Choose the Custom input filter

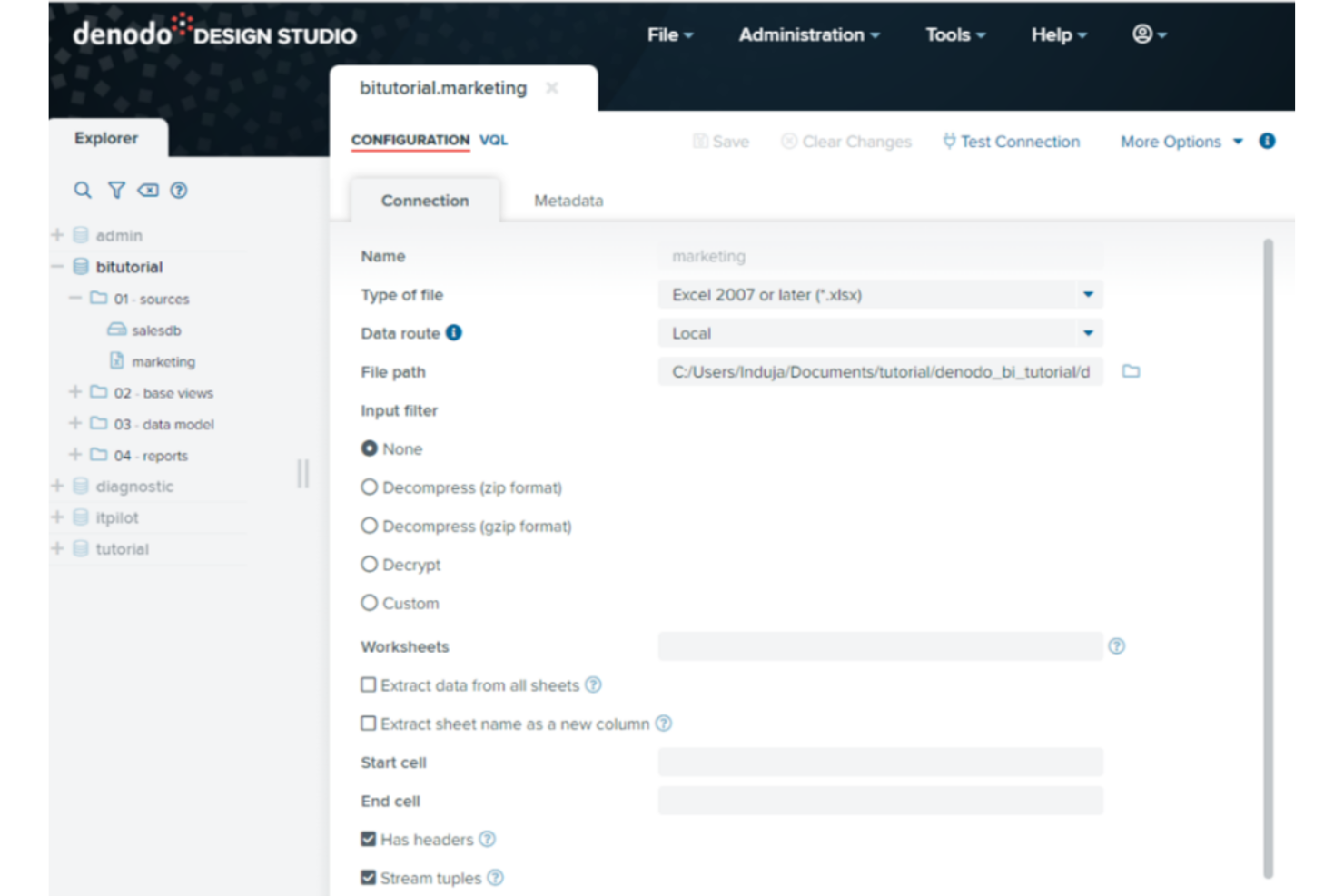point(369,603)
